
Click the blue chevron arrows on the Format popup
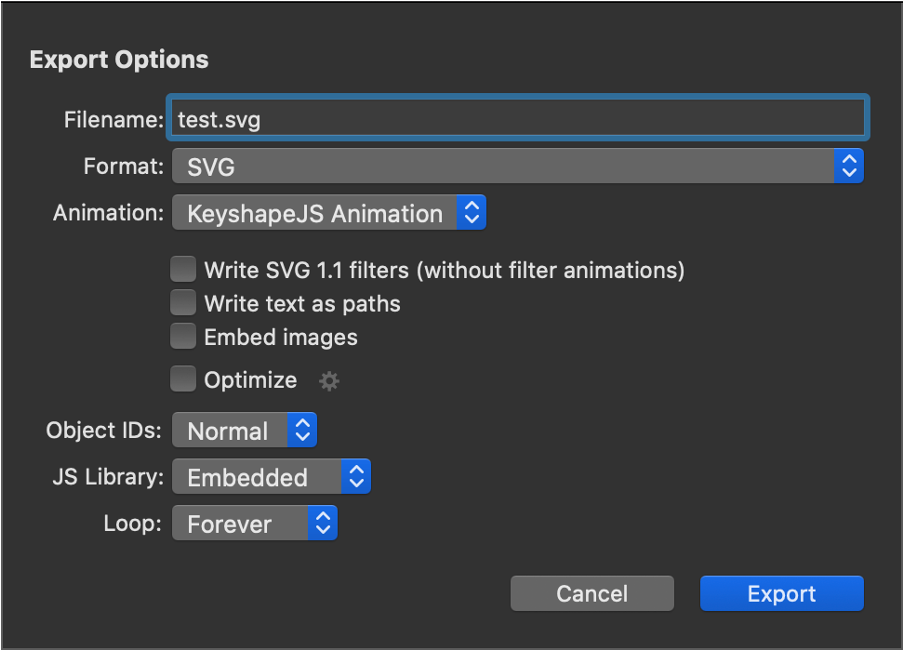pyautogui.click(x=849, y=166)
